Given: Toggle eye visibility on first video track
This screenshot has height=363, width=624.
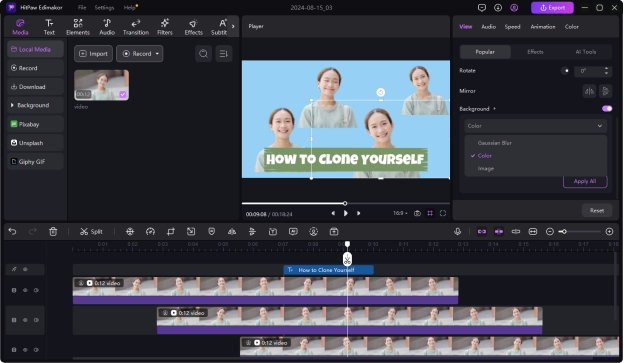Looking at the screenshot, I should (x=25, y=290).
